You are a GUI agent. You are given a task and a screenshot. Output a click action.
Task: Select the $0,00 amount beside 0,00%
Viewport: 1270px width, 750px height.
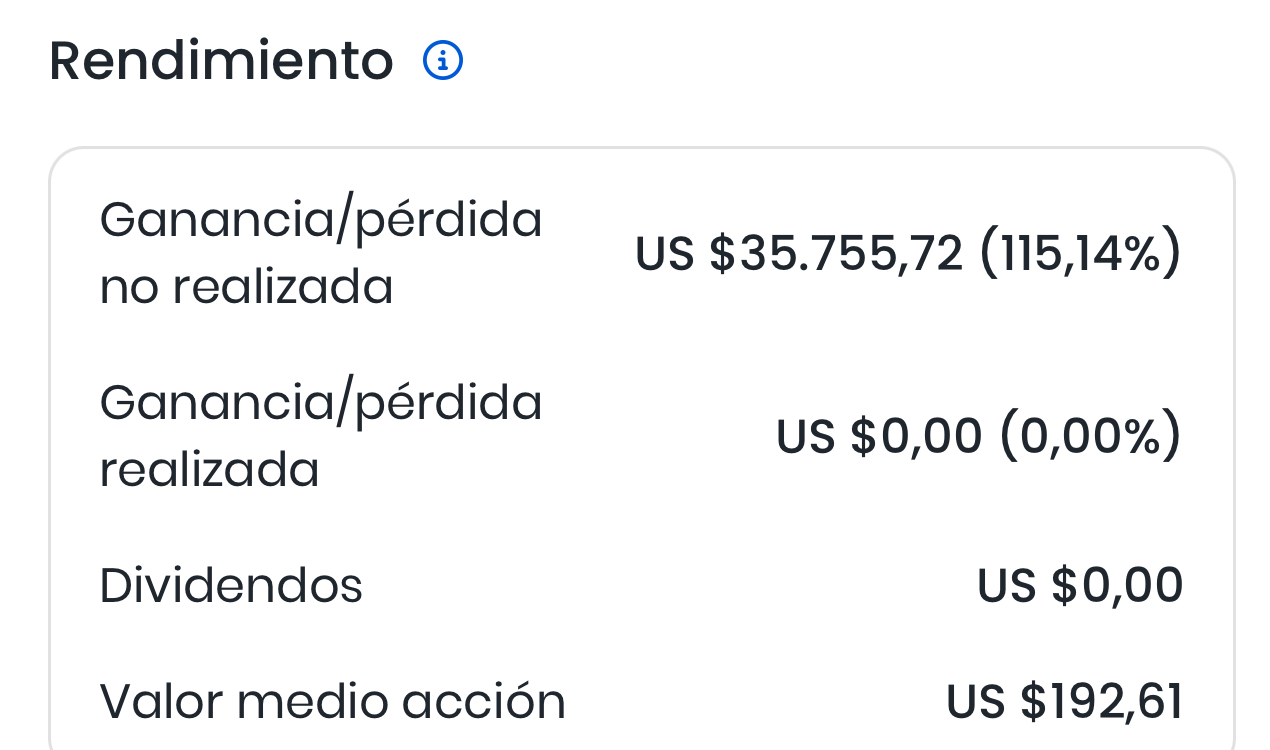coord(916,436)
